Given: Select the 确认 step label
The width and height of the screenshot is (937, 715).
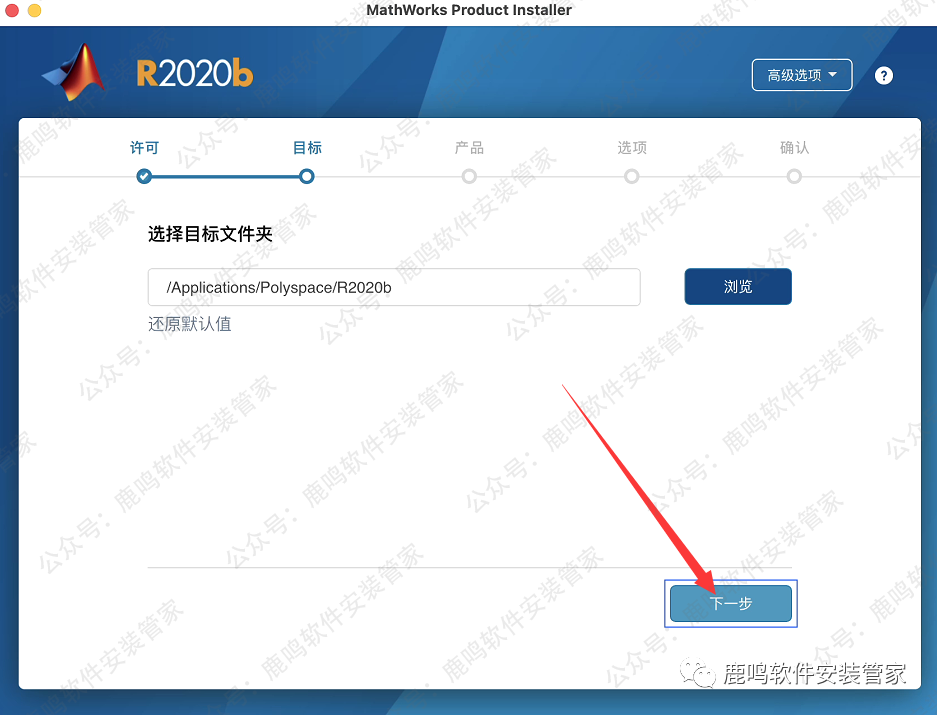Looking at the screenshot, I should tap(794, 148).
